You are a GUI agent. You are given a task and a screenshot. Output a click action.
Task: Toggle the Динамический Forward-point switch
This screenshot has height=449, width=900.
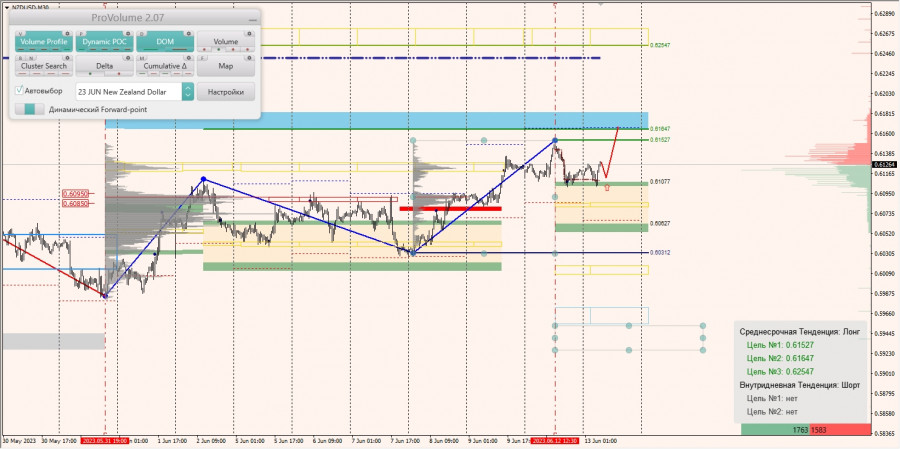pyautogui.click(x=29, y=109)
